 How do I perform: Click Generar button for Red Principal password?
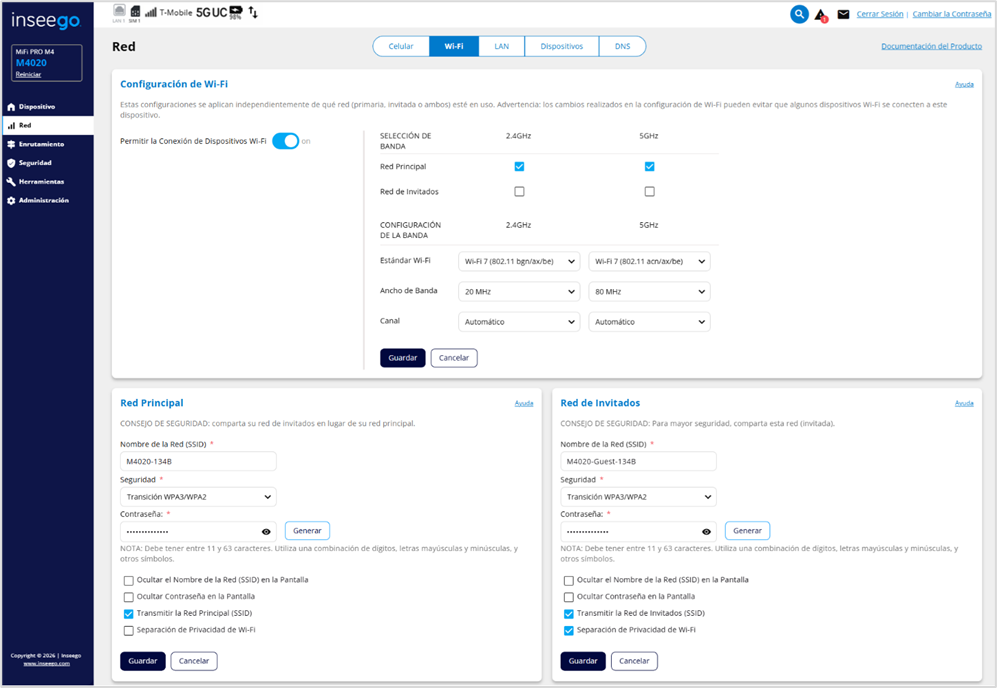(307, 531)
